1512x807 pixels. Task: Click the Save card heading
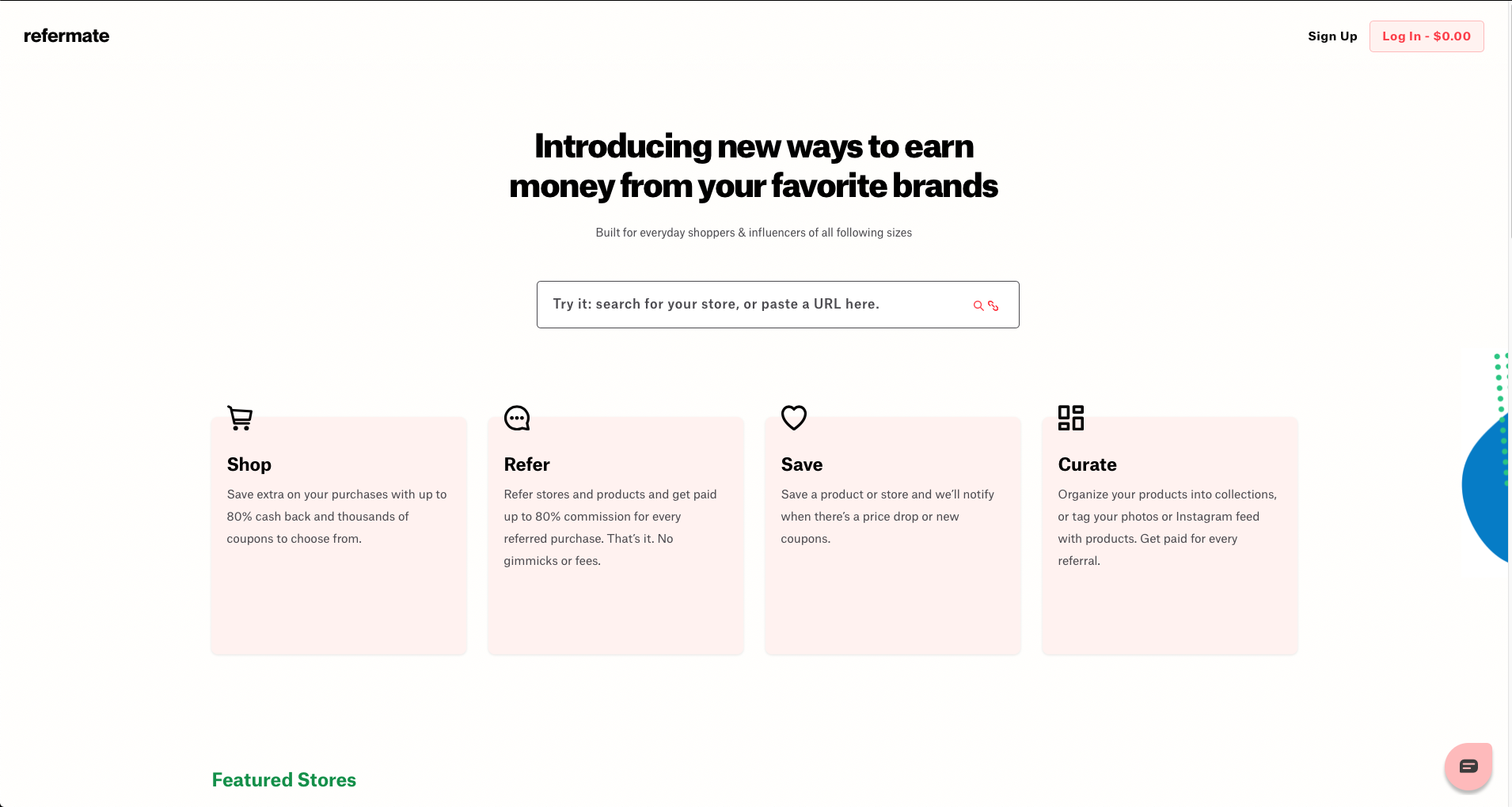click(x=802, y=464)
